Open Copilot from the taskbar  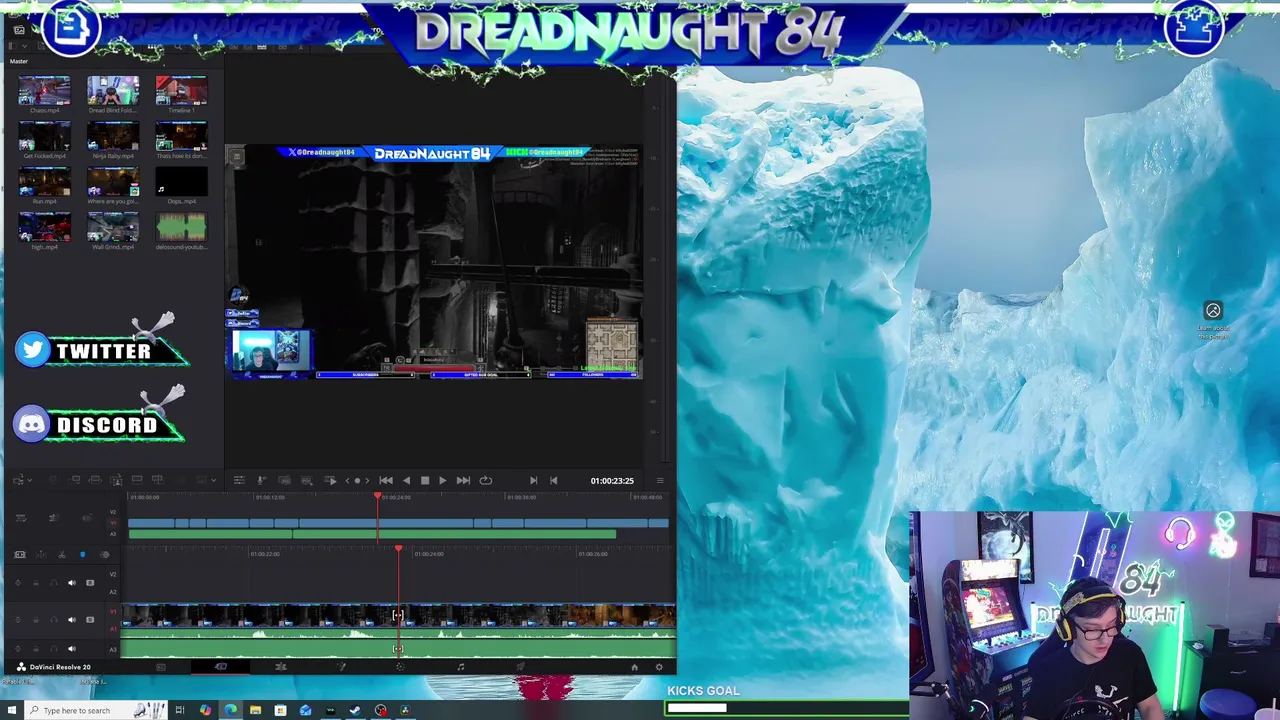[206, 710]
